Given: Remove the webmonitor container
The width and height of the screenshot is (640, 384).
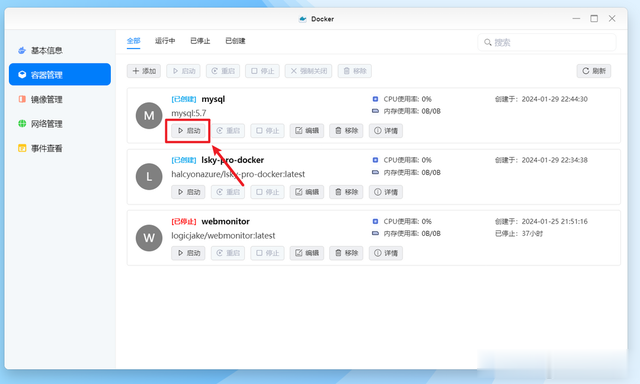Looking at the screenshot, I should [346, 253].
